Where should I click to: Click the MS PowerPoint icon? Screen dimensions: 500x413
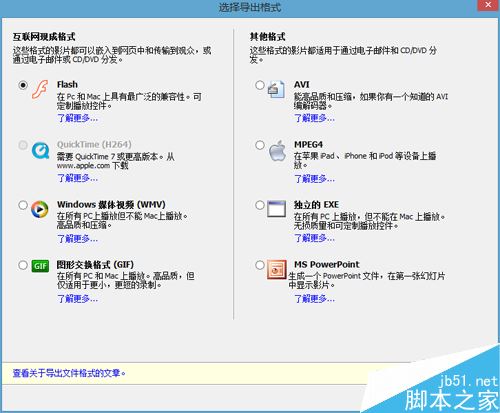pyautogui.click(x=277, y=269)
